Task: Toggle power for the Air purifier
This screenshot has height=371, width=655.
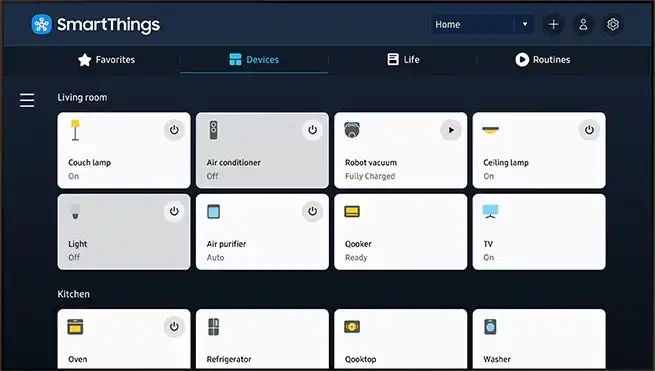Action: point(312,211)
